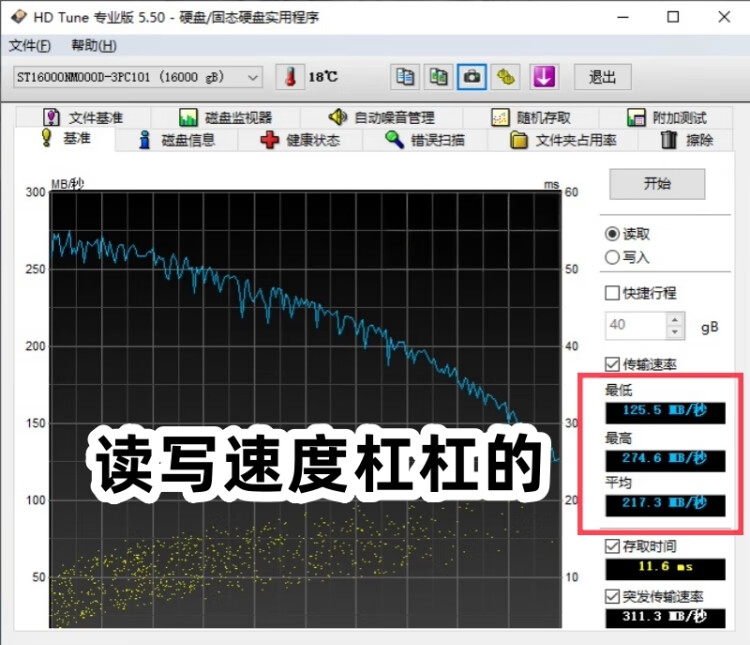Select the 写入 radio button
This screenshot has height=645, width=750.
[x=612, y=257]
